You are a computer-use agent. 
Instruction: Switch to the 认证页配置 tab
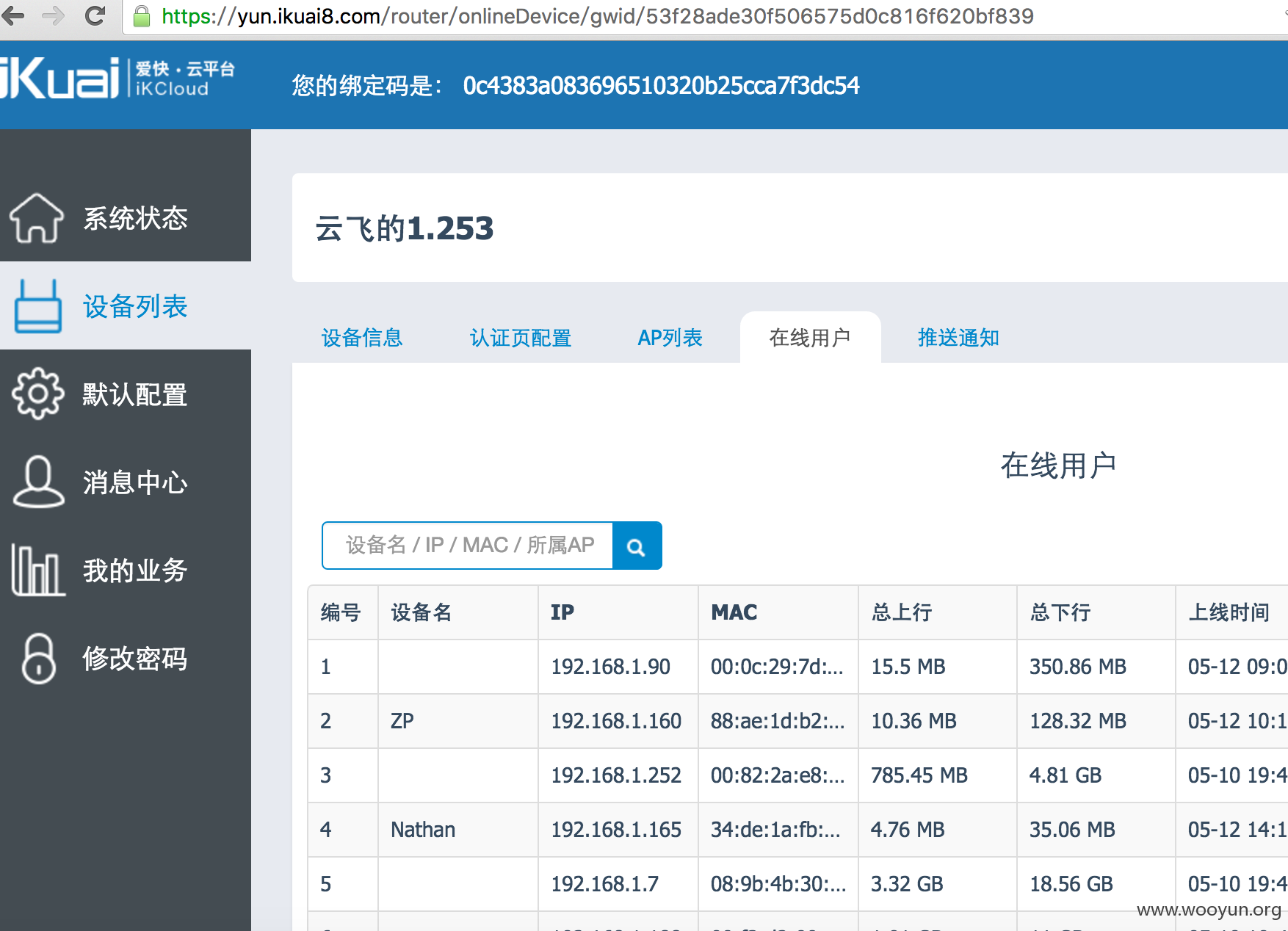point(521,338)
